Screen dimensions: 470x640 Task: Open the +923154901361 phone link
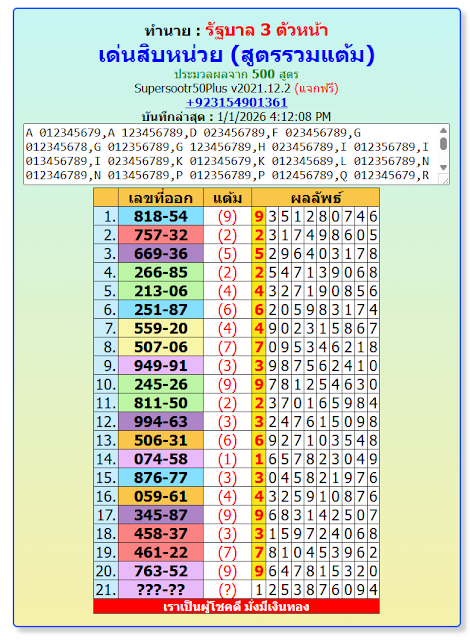click(x=236, y=102)
